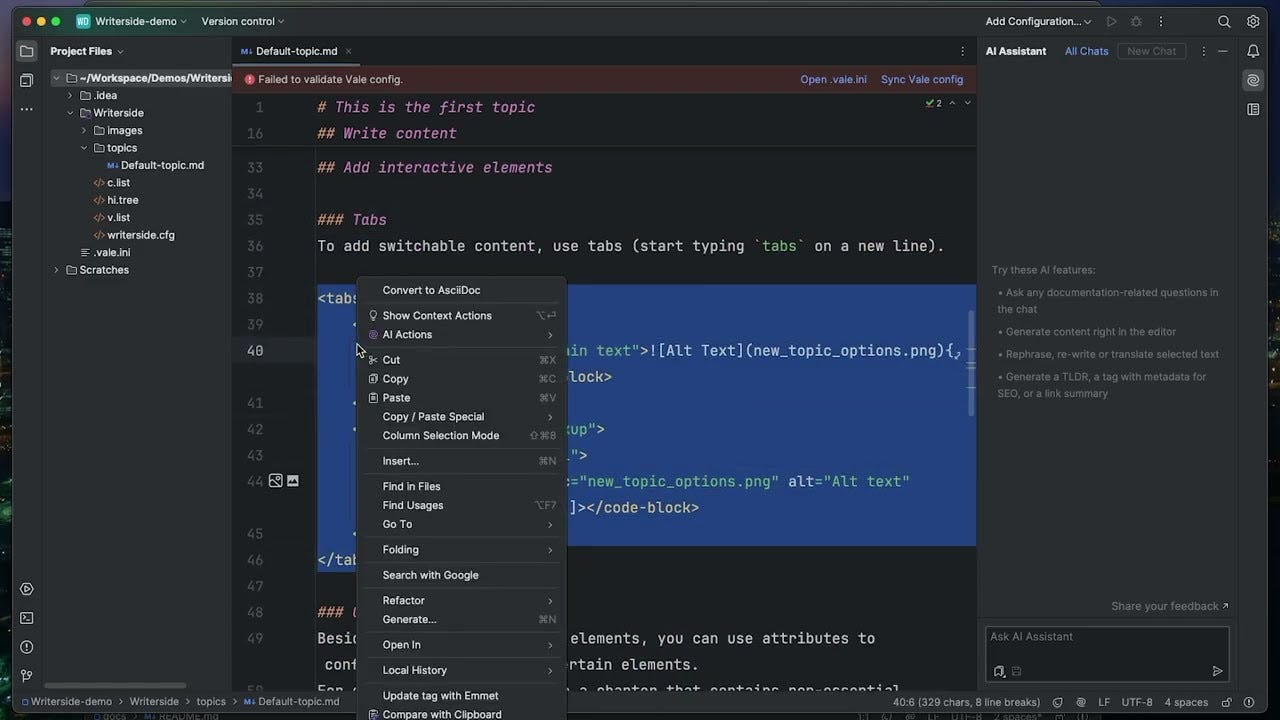Viewport: 1280px width, 720px height.
Task: Click the Run play icon in toolbar
Action: 1111,21
